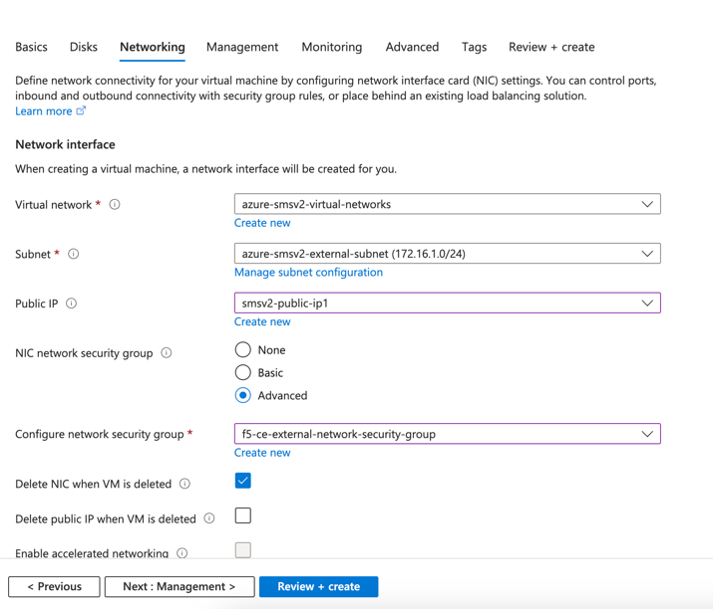The width and height of the screenshot is (715, 614).
Task: Click Manage subnet configuration link
Action: tap(308, 272)
